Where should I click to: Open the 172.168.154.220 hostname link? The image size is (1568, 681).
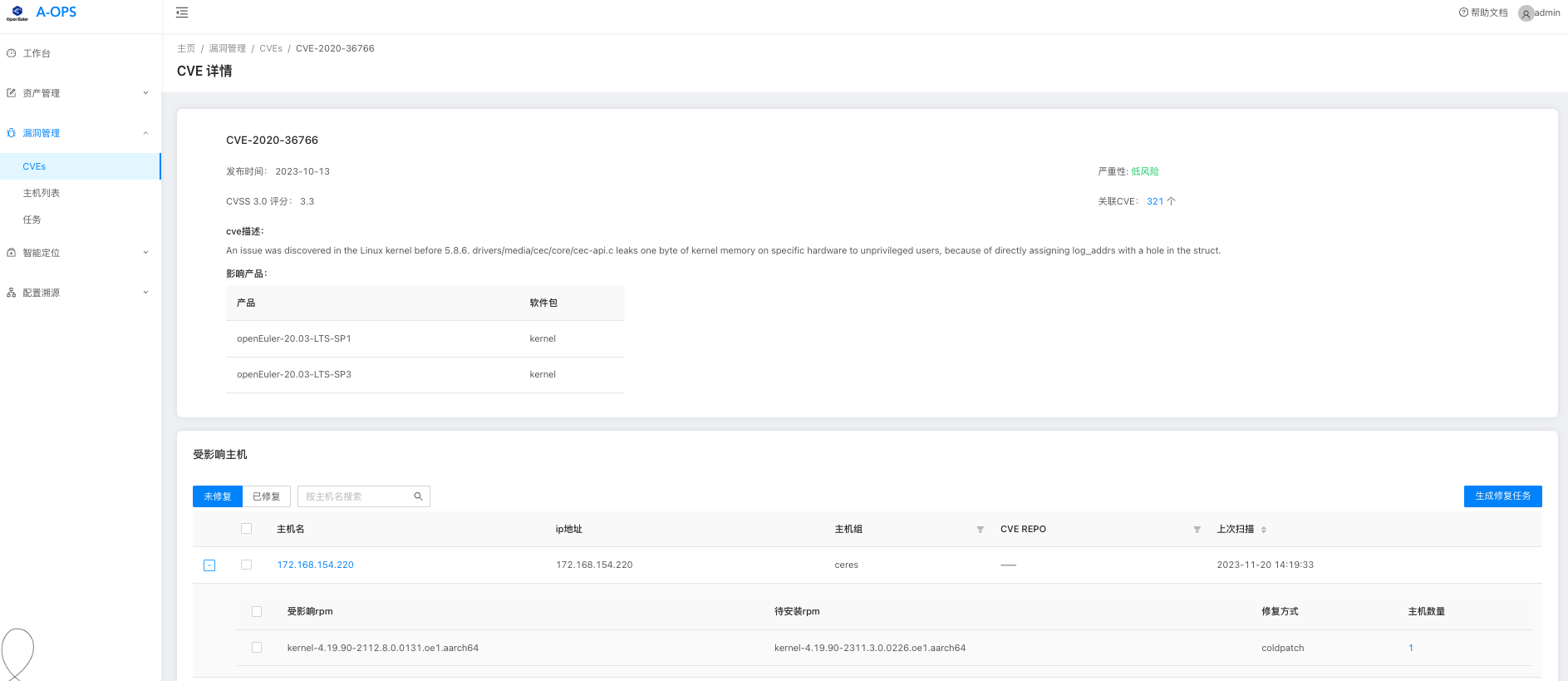315,565
